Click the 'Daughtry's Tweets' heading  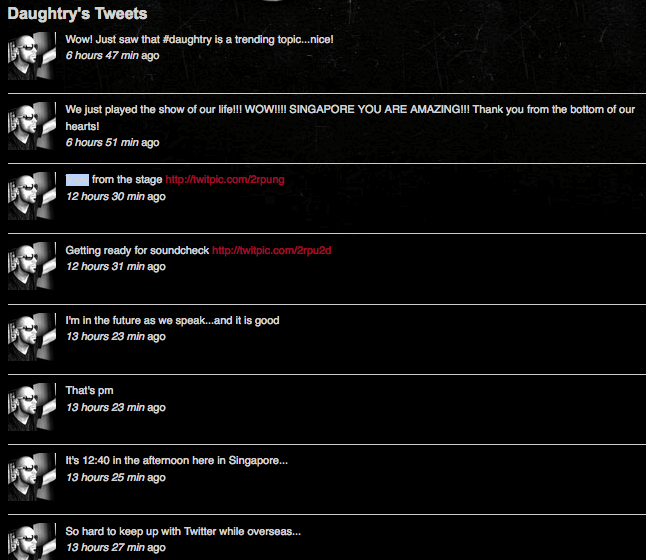(77, 14)
